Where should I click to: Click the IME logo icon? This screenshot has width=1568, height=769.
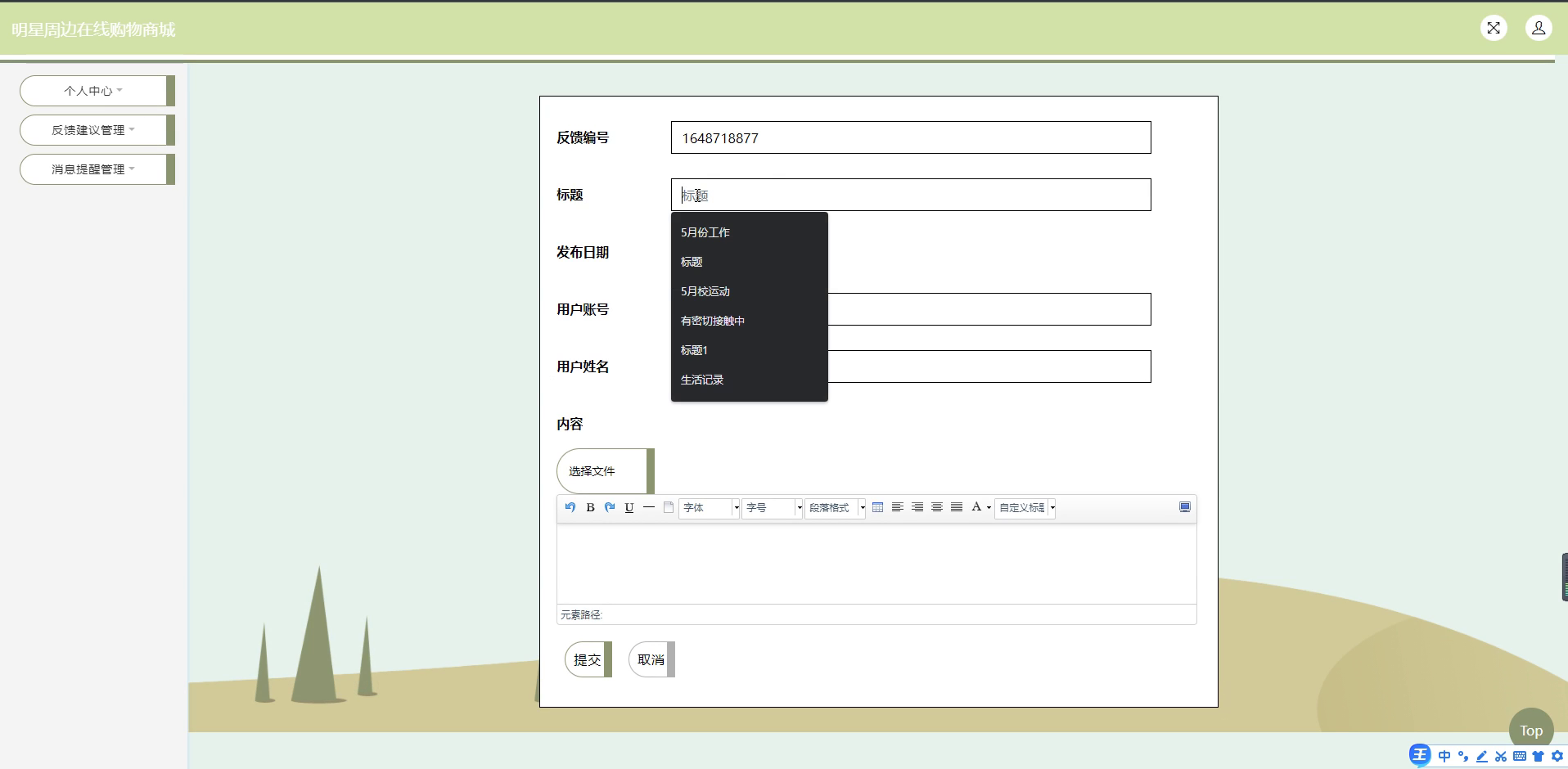(x=1420, y=755)
